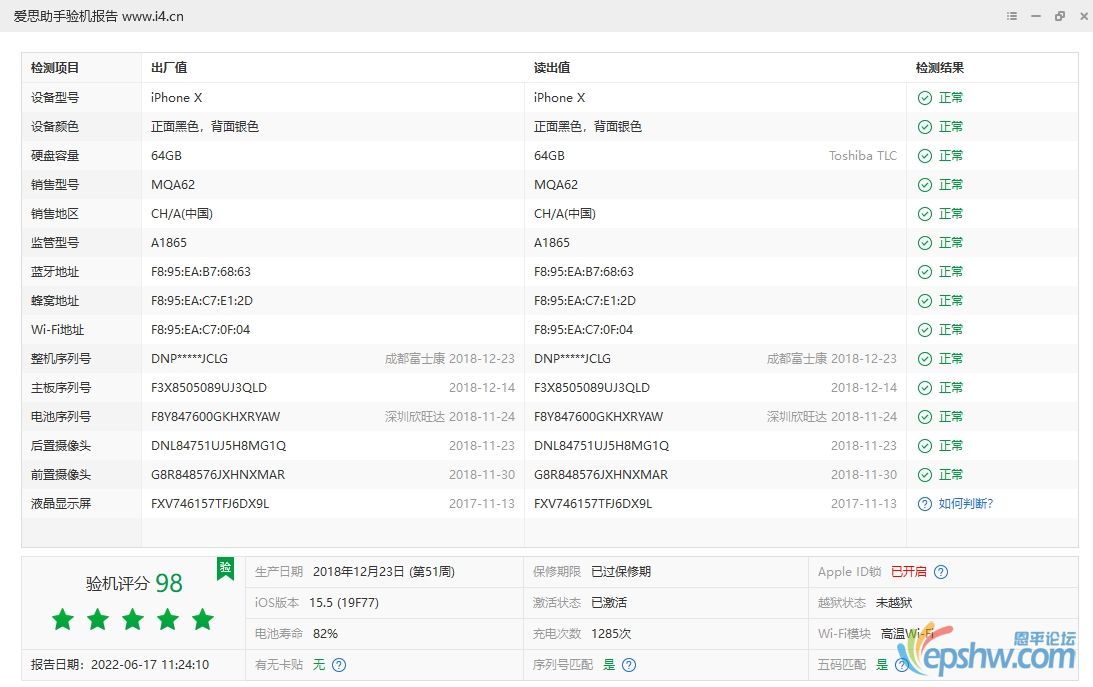This screenshot has width=1093, height=687.
Task: Click CH/A(中国) in the 读出值 column
Action: tap(565, 214)
